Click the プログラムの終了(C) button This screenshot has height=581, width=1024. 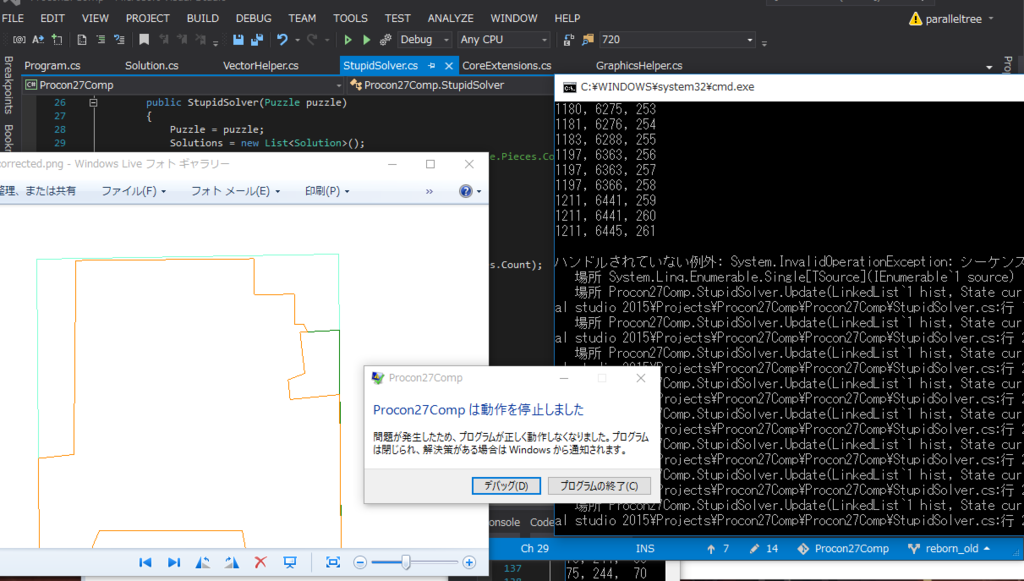pyautogui.click(x=599, y=486)
